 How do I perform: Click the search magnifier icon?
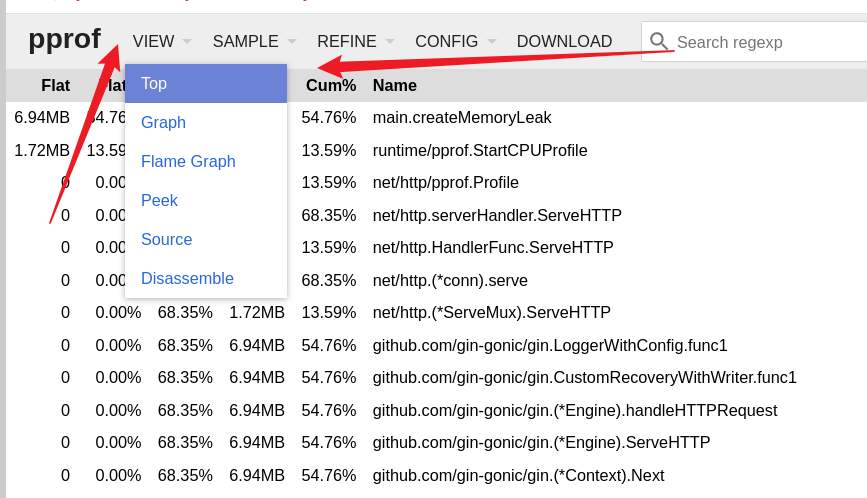659,41
